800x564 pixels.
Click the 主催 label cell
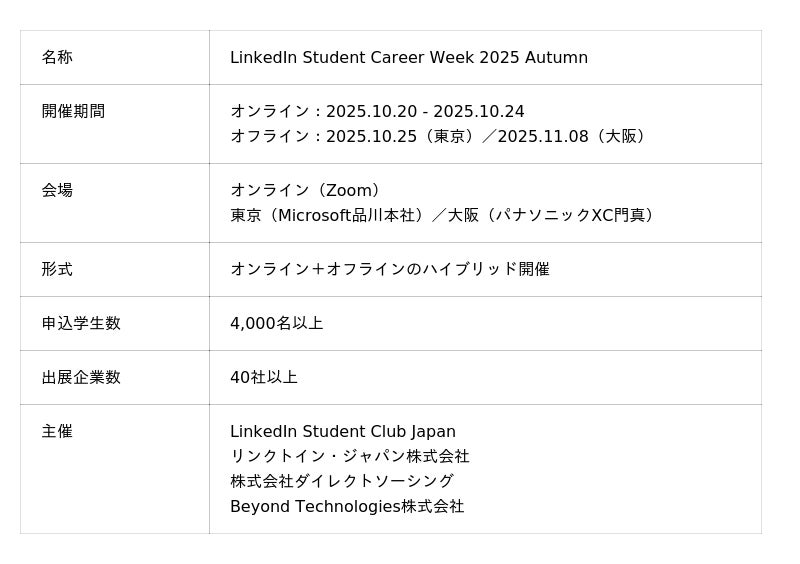click(x=57, y=431)
